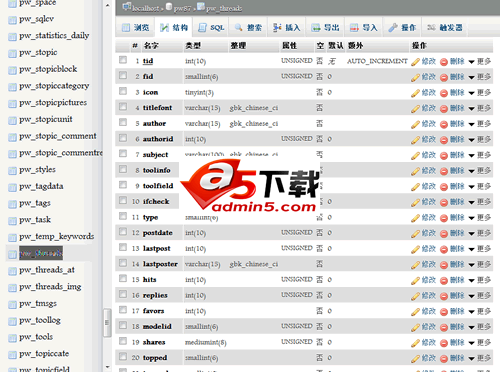Click the pencil edit icon for hits row
500x372 pixels.
(415, 281)
